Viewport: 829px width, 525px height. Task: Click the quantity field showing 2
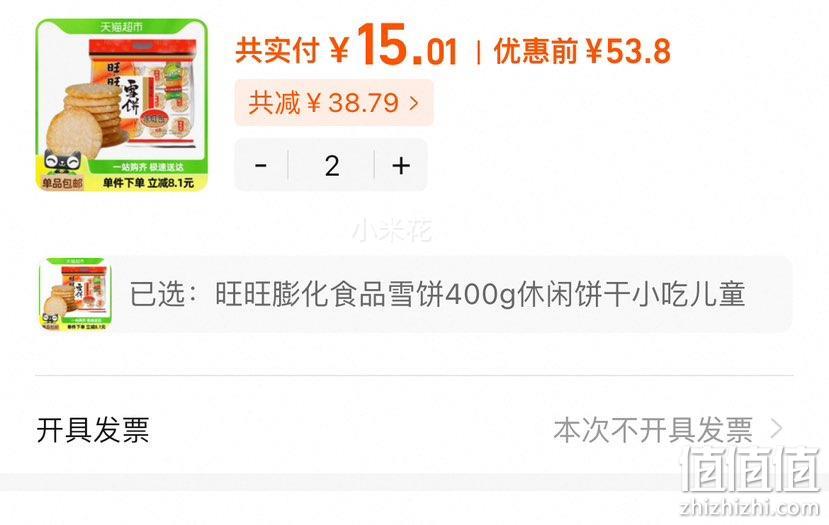point(331,165)
